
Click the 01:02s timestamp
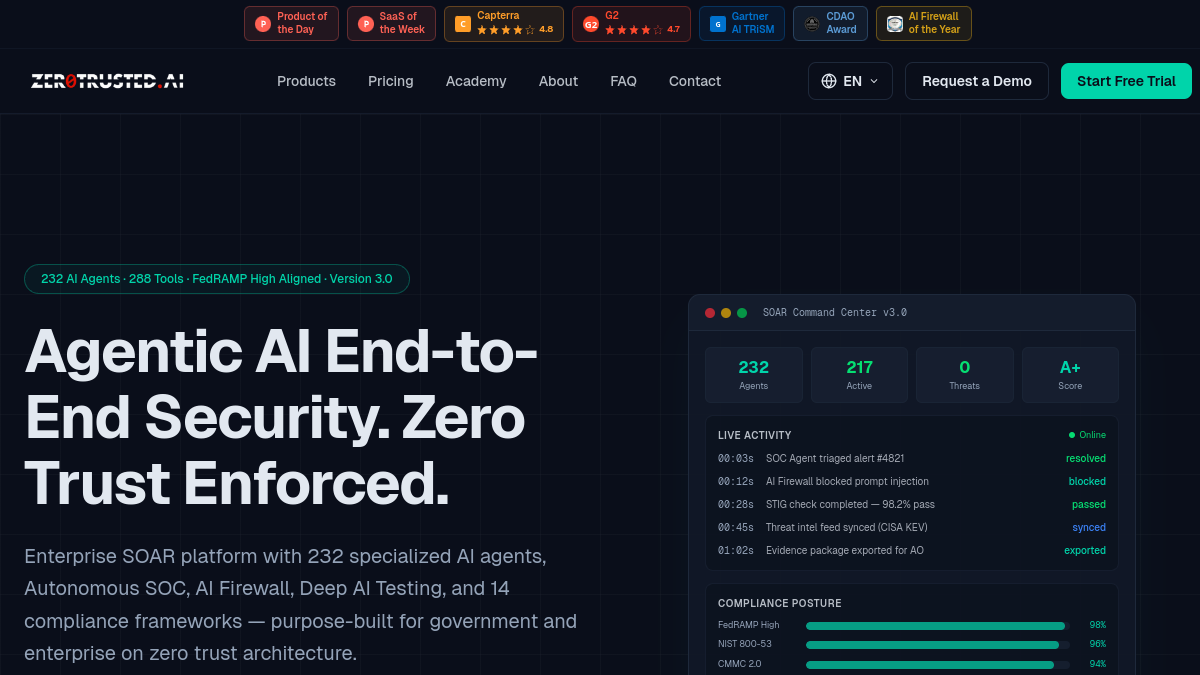click(x=736, y=550)
